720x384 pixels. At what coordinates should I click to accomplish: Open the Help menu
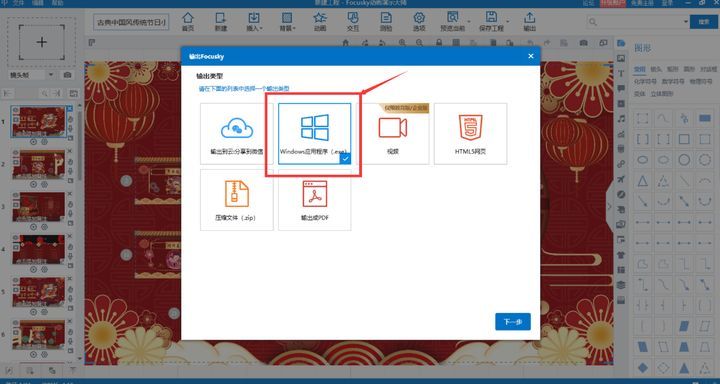coord(57,3)
